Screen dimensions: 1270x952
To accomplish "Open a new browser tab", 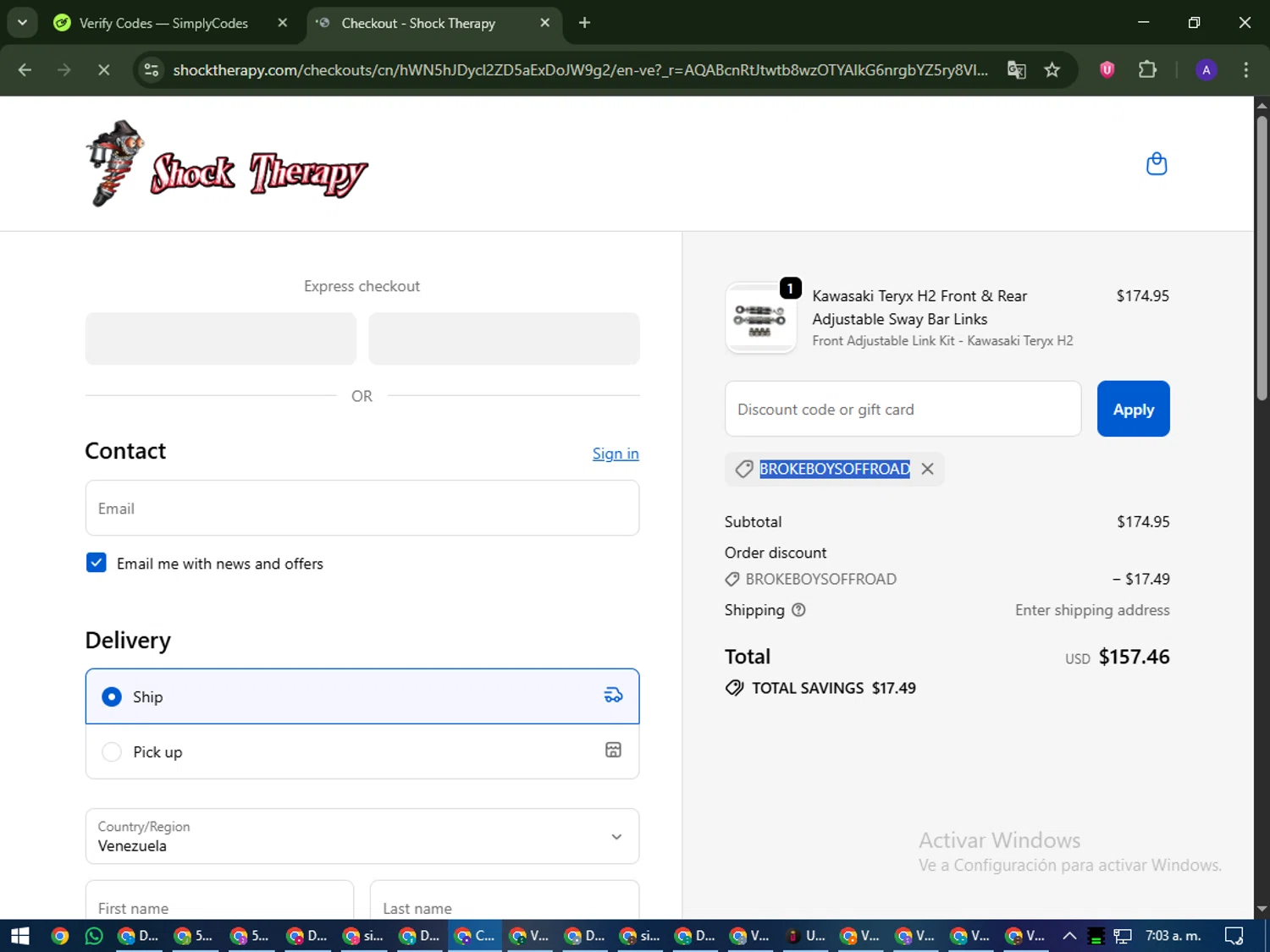I will (584, 23).
